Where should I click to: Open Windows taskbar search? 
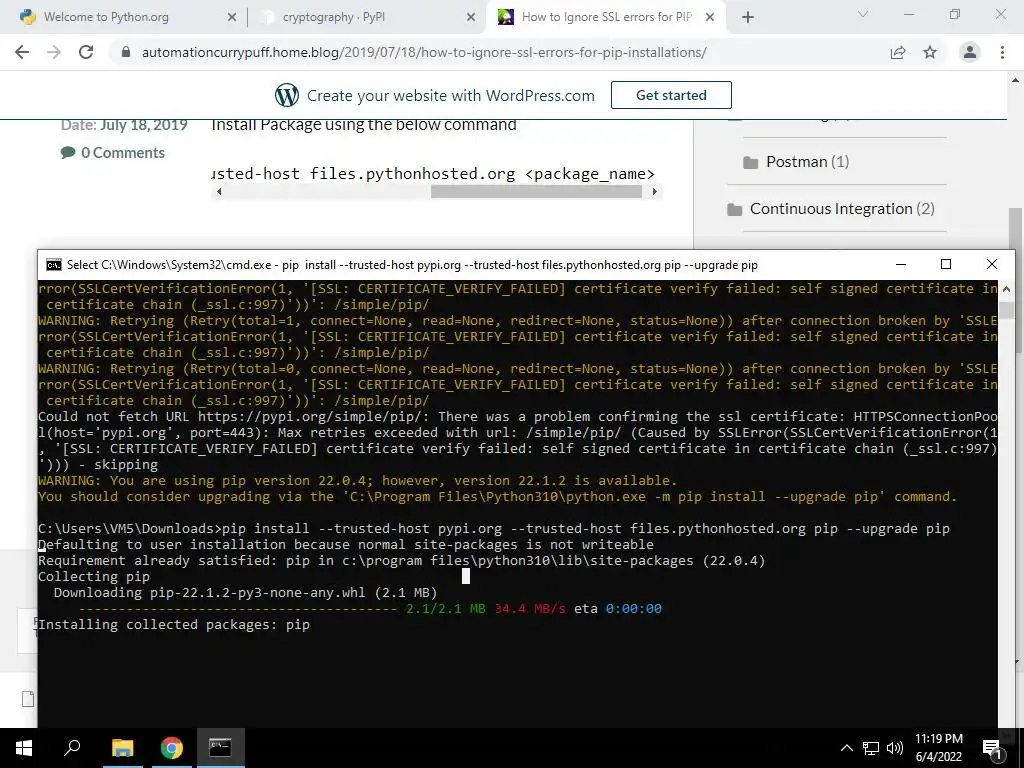coord(72,748)
